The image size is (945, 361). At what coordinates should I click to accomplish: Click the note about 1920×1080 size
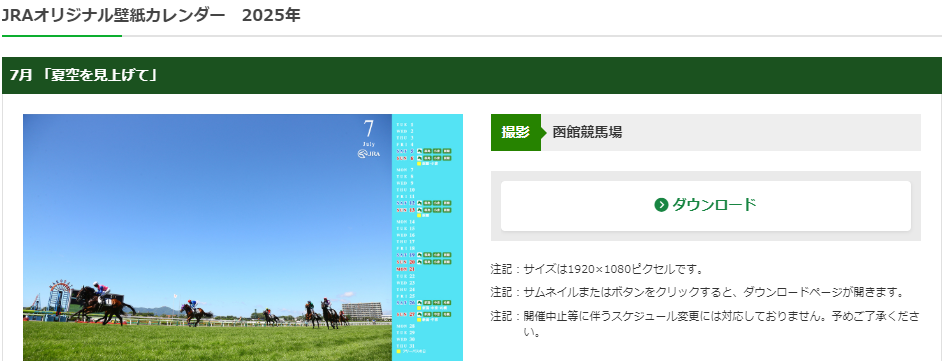coord(597,269)
